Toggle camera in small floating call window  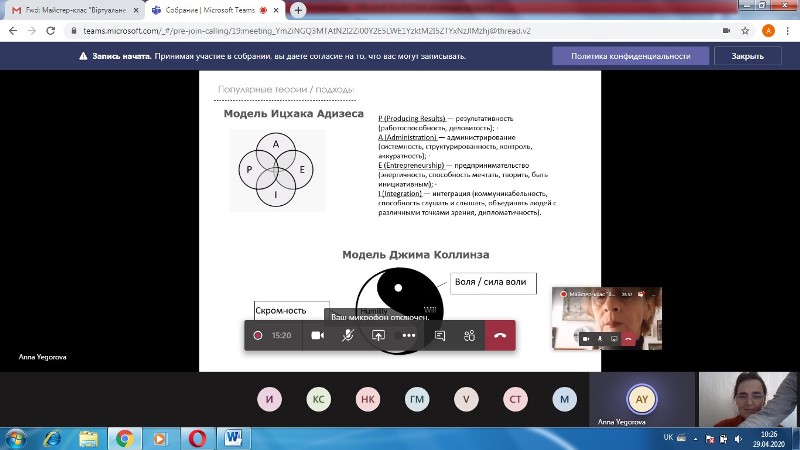[586, 339]
